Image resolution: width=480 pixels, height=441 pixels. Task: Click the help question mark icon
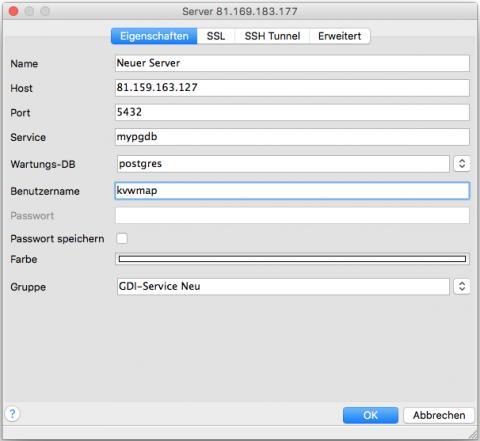(x=12, y=414)
